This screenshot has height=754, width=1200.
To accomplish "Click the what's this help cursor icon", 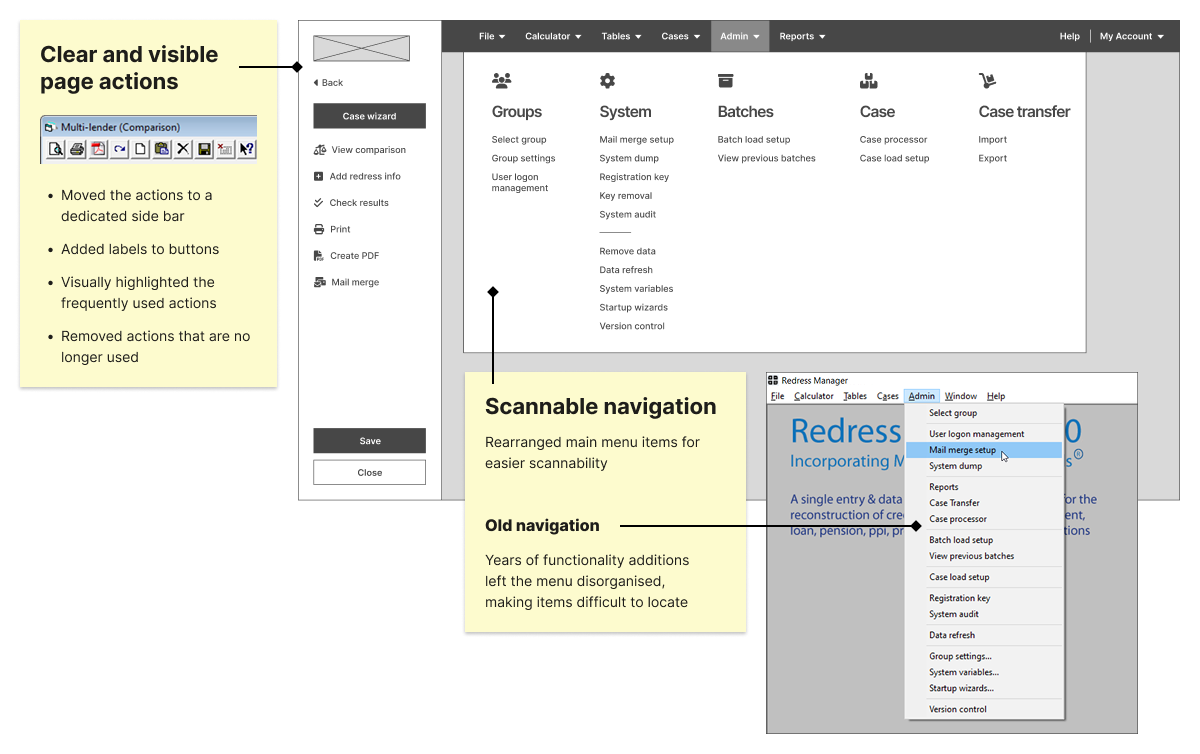I will click(246, 149).
